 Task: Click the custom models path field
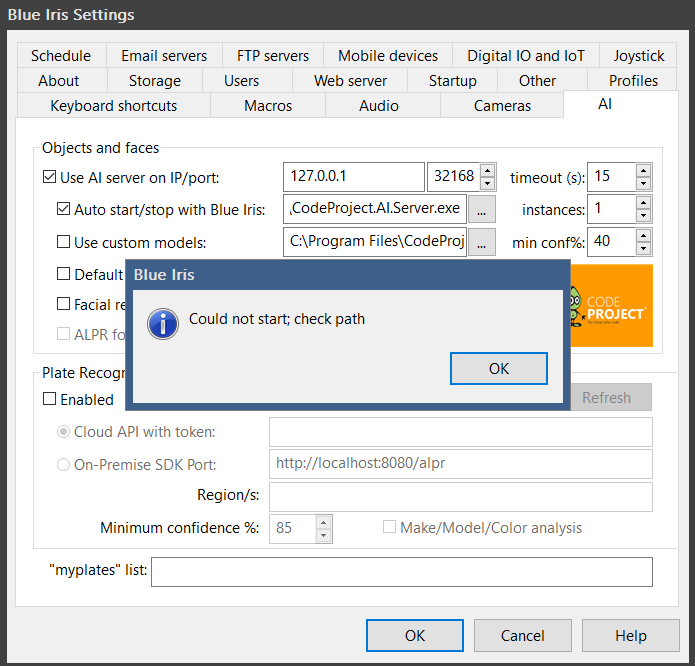tap(375, 241)
